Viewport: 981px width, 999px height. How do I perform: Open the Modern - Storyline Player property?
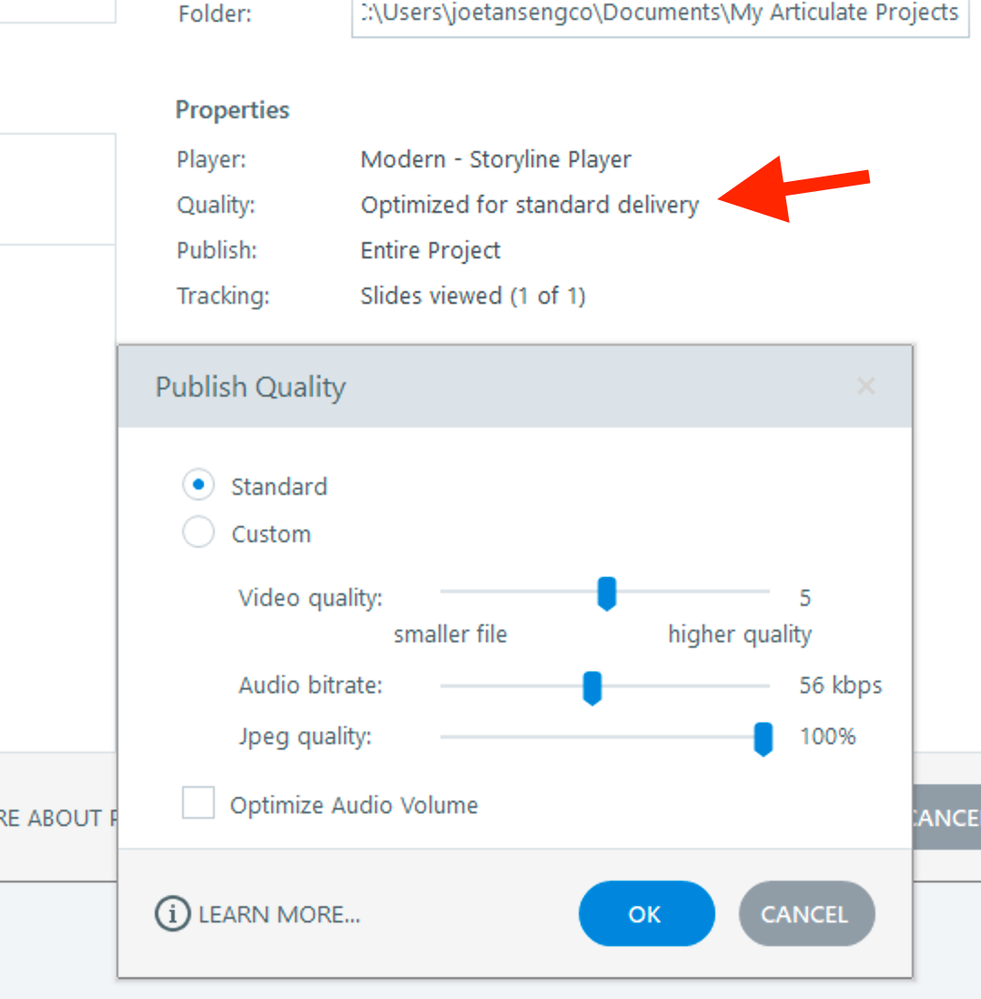click(496, 159)
